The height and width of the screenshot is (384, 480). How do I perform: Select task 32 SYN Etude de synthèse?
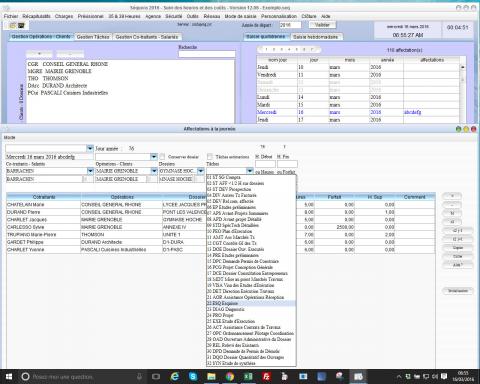point(251,363)
